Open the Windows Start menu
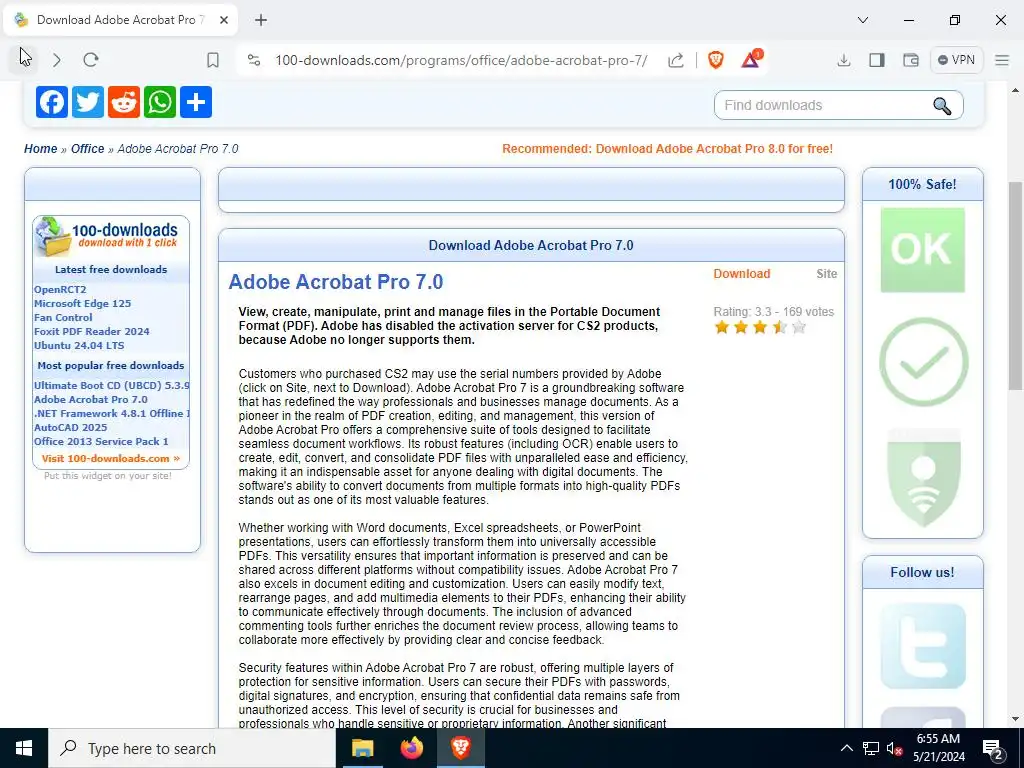This screenshot has width=1024, height=768. 24,748
